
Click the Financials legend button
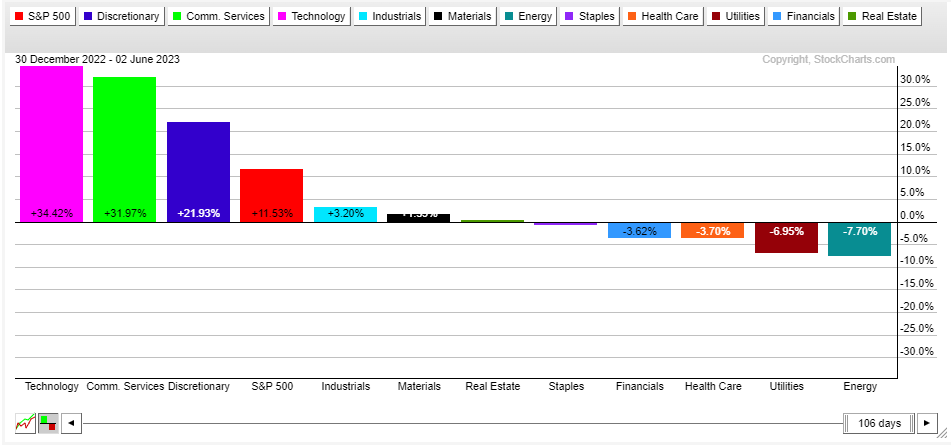(803, 16)
